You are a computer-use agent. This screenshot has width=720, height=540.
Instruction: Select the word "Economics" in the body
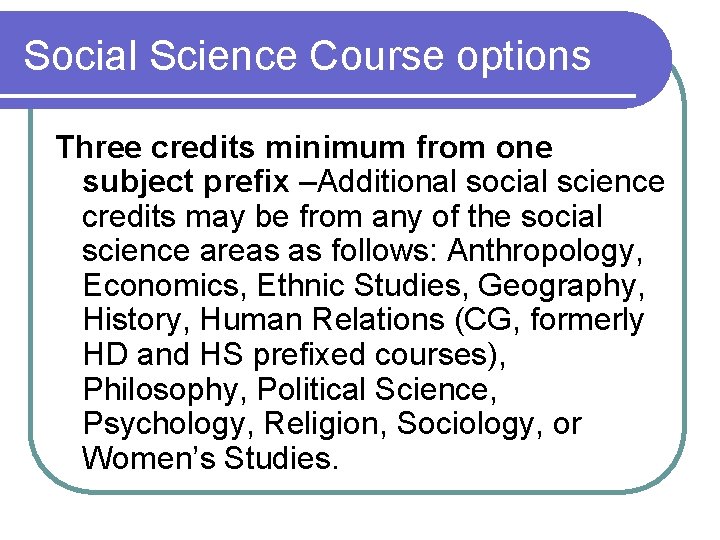[161, 286]
